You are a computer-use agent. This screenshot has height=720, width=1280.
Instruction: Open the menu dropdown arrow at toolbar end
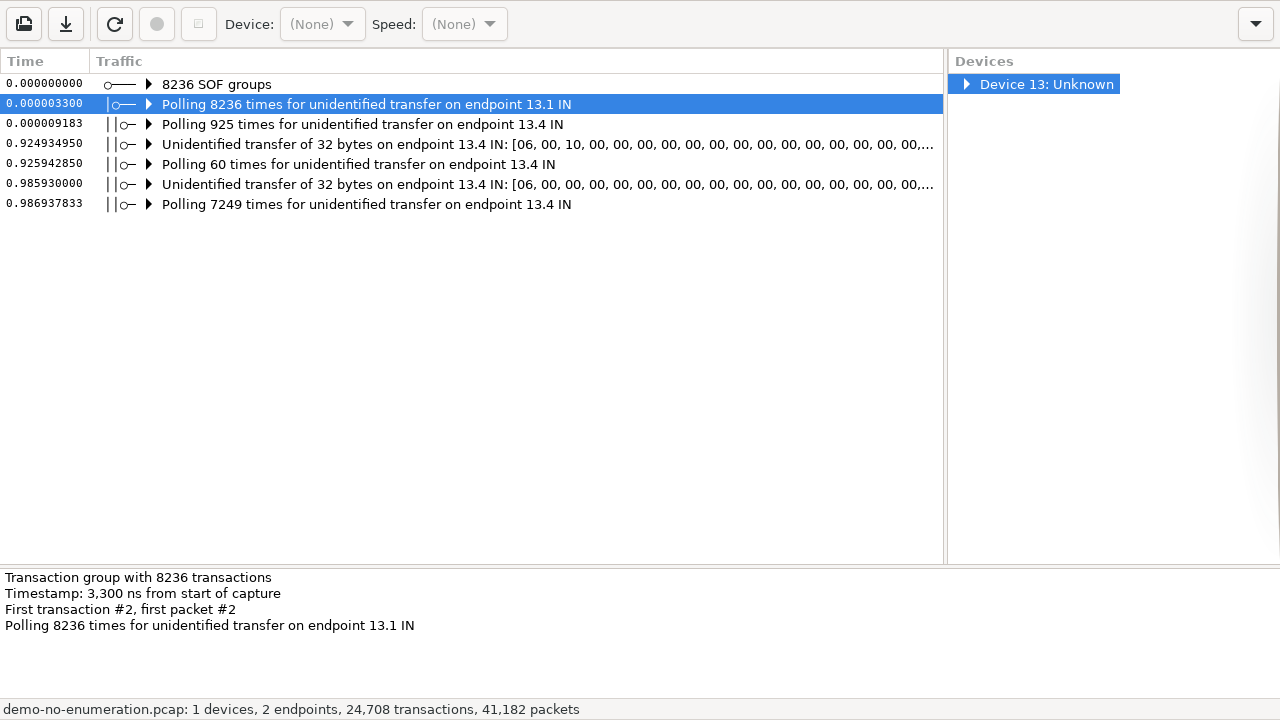[1256, 24]
